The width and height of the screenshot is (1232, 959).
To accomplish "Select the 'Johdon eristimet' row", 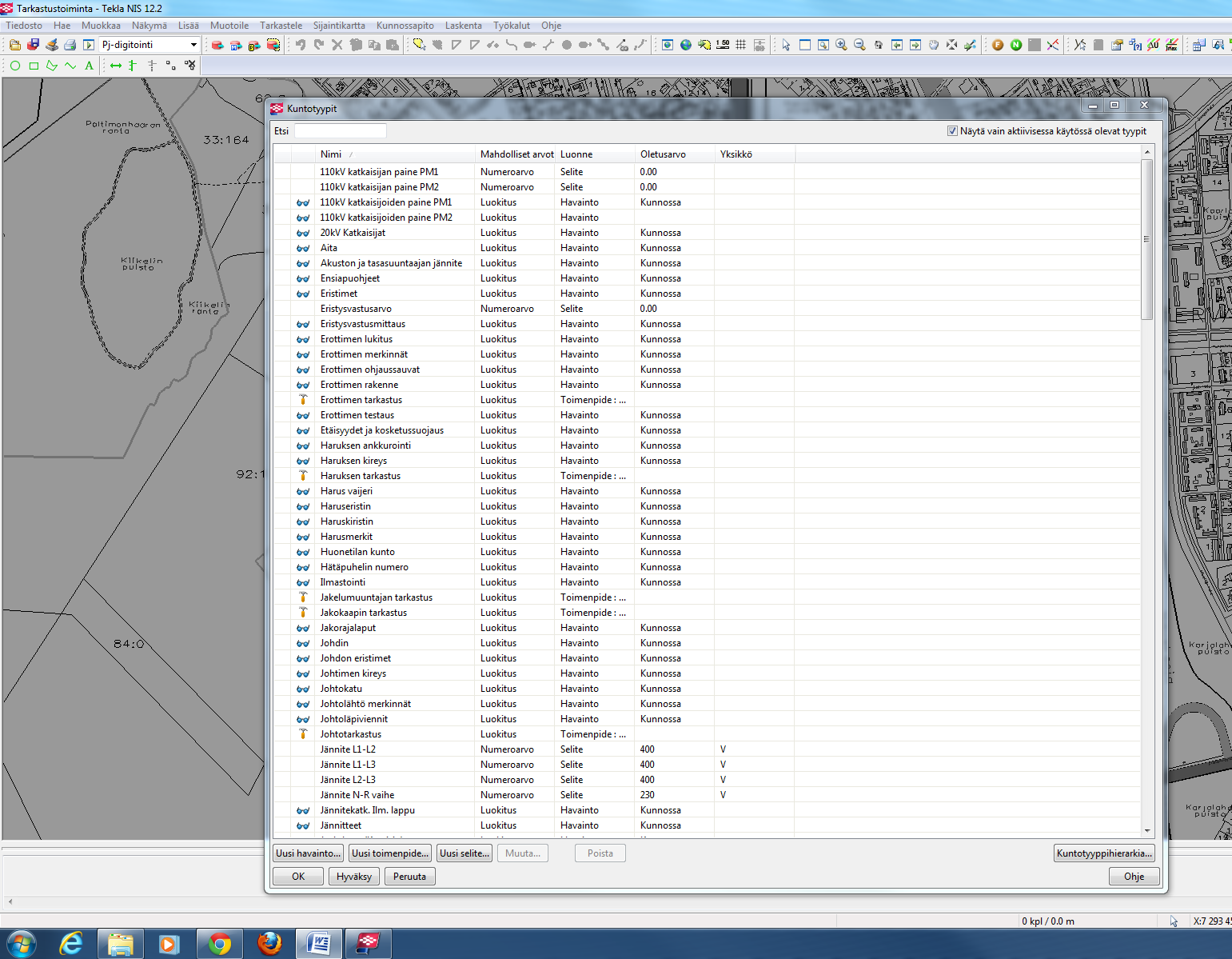I will (708, 658).
